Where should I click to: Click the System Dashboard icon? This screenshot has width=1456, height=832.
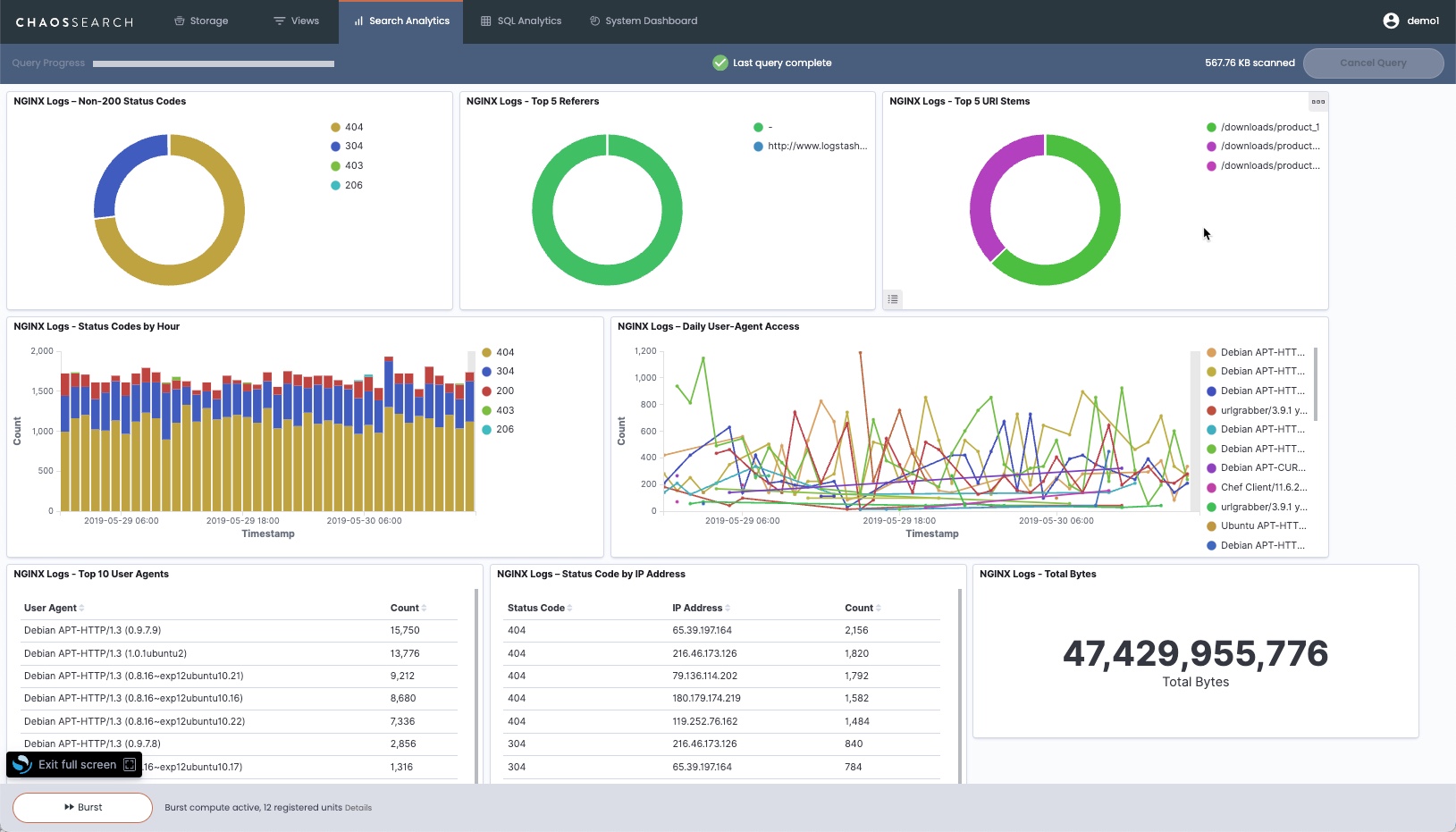(x=594, y=21)
